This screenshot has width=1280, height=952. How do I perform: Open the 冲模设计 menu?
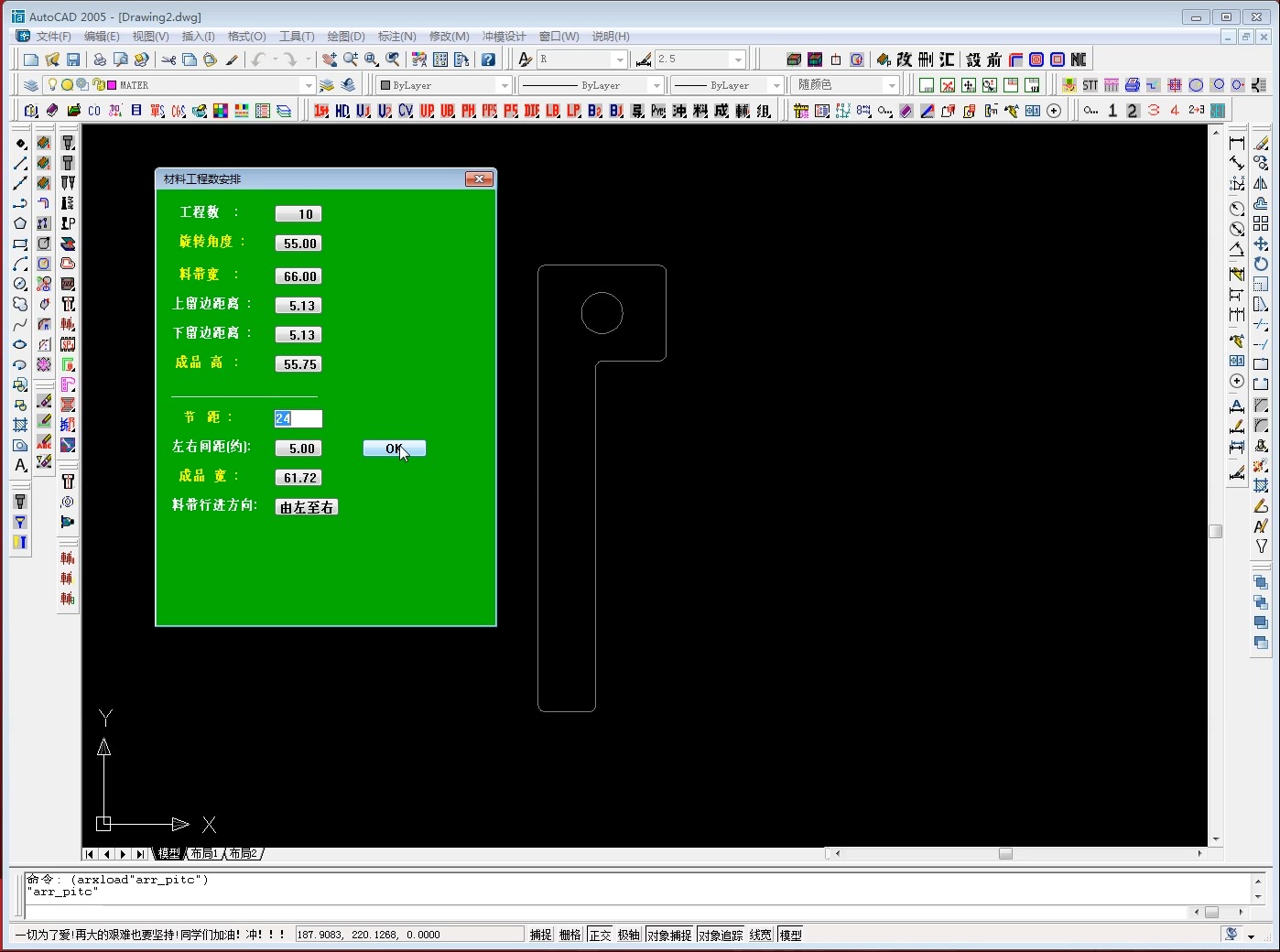(504, 37)
